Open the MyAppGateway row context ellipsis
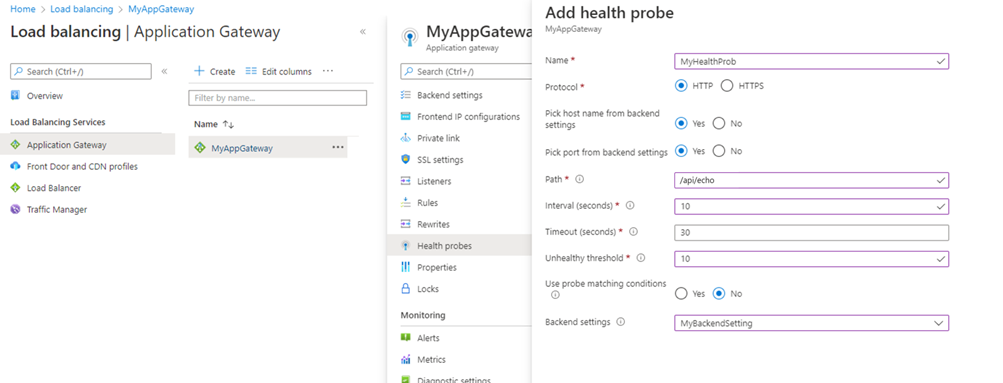Viewport: 1003px width, 383px height. point(338,148)
